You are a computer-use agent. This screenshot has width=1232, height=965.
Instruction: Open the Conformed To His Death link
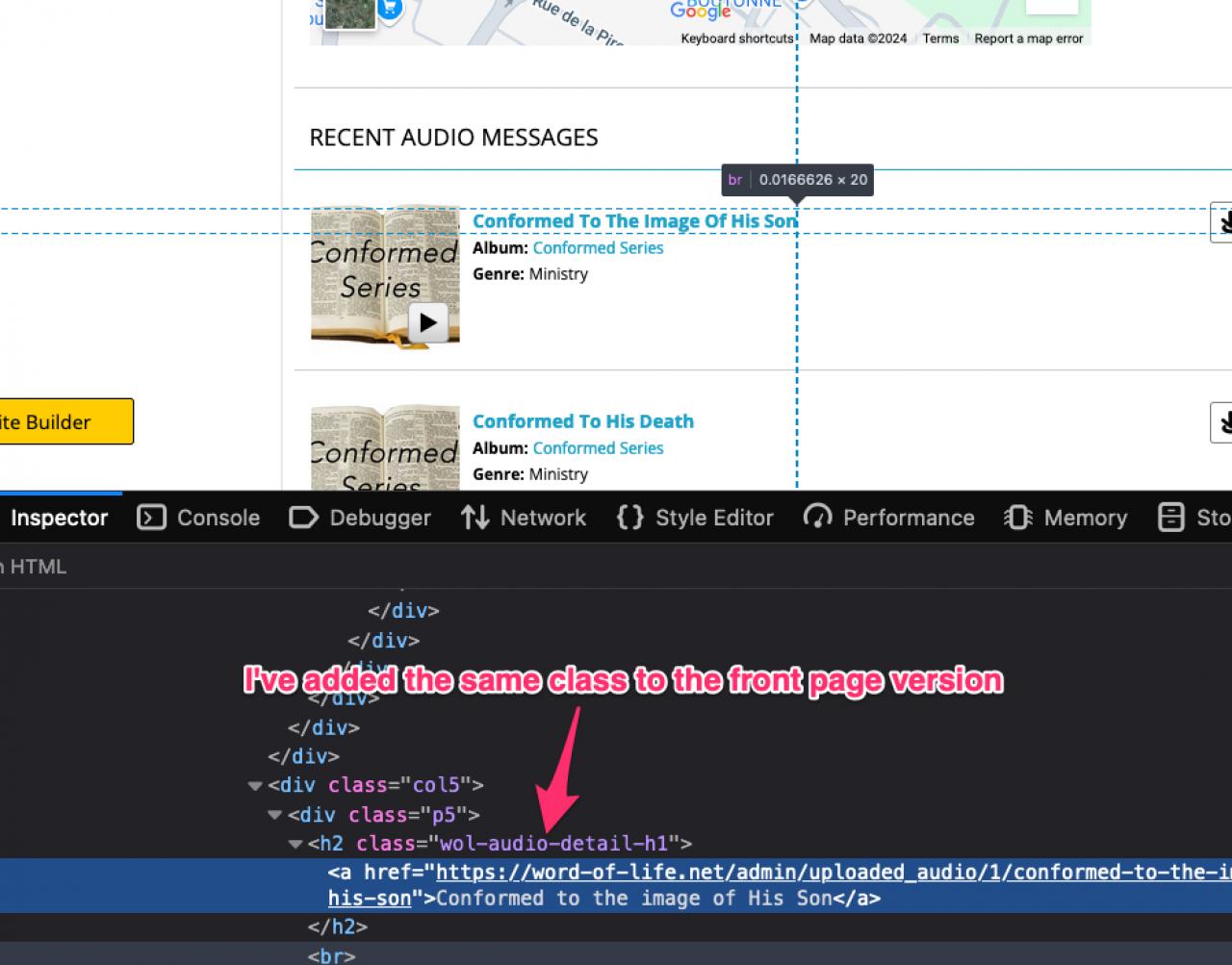(583, 421)
